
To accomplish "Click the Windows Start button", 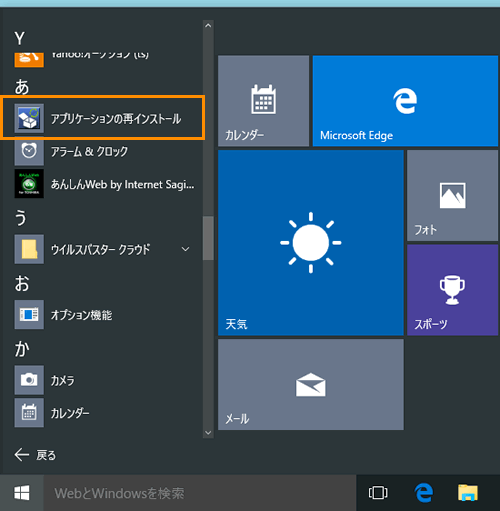I will (x=22, y=493).
